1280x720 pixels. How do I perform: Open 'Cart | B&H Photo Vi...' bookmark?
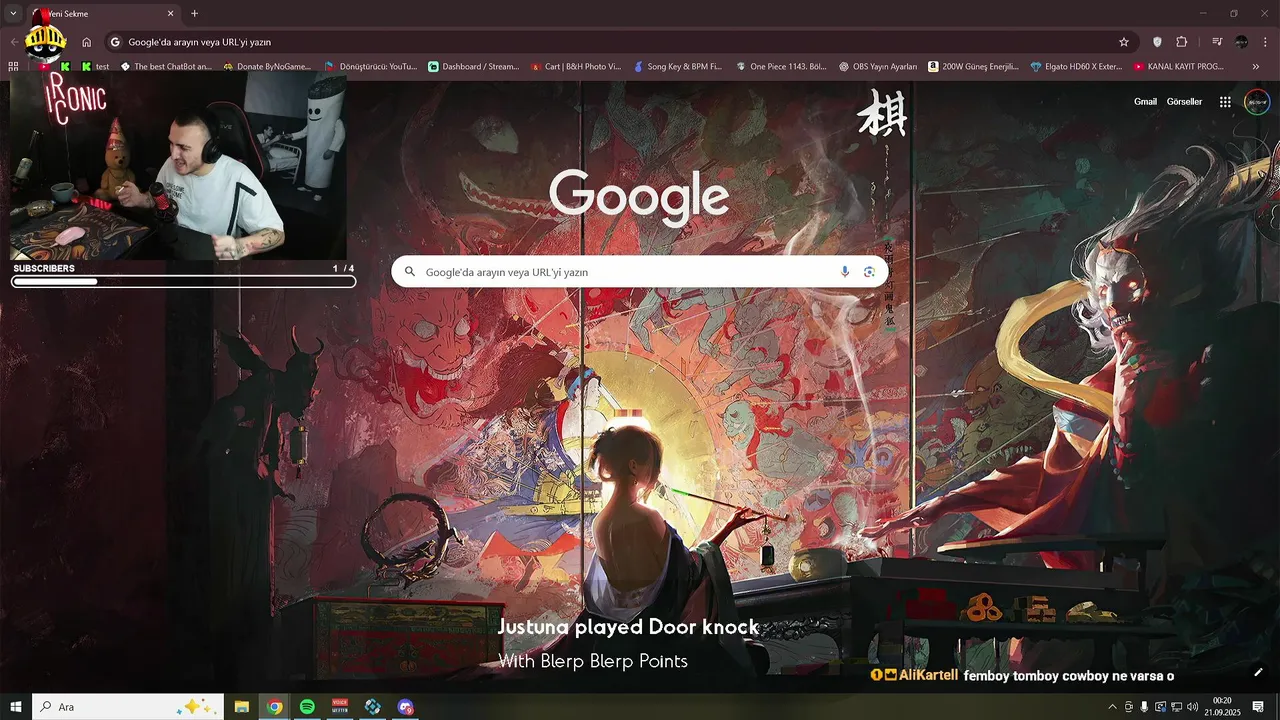point(576,67)
